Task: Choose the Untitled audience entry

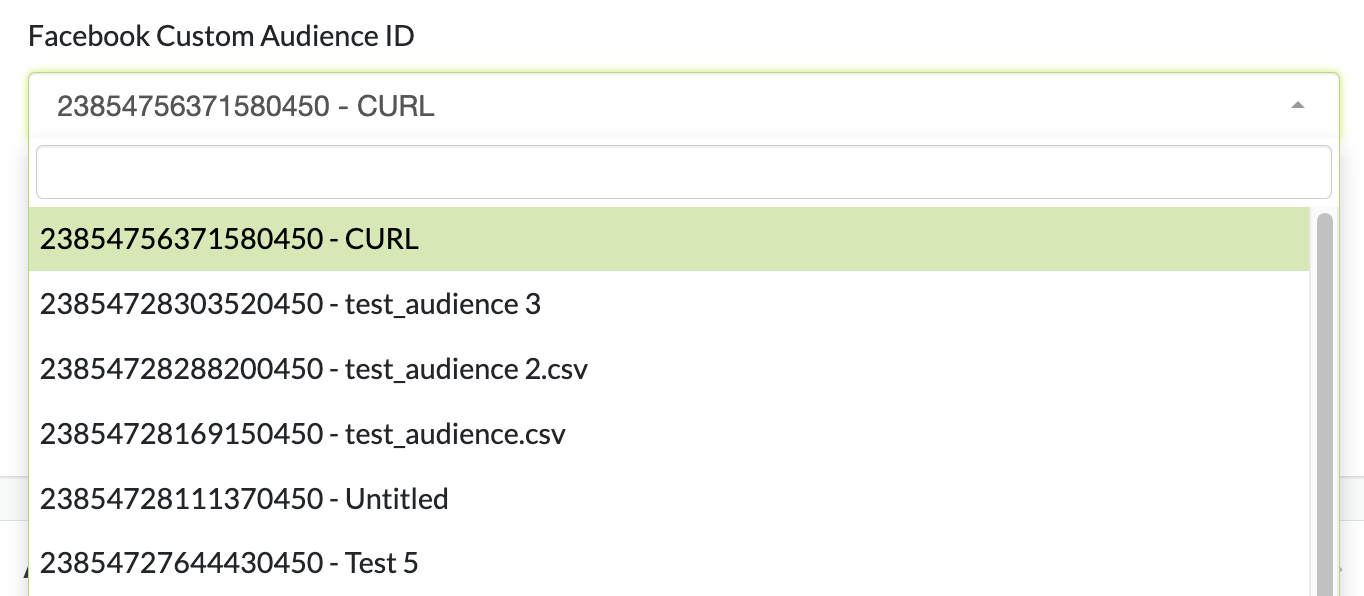Action: [244, 499]
